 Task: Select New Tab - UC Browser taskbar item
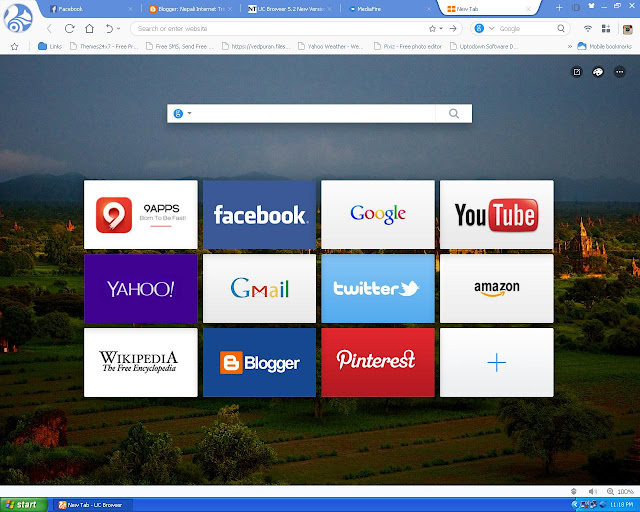[x=93, y=505]
